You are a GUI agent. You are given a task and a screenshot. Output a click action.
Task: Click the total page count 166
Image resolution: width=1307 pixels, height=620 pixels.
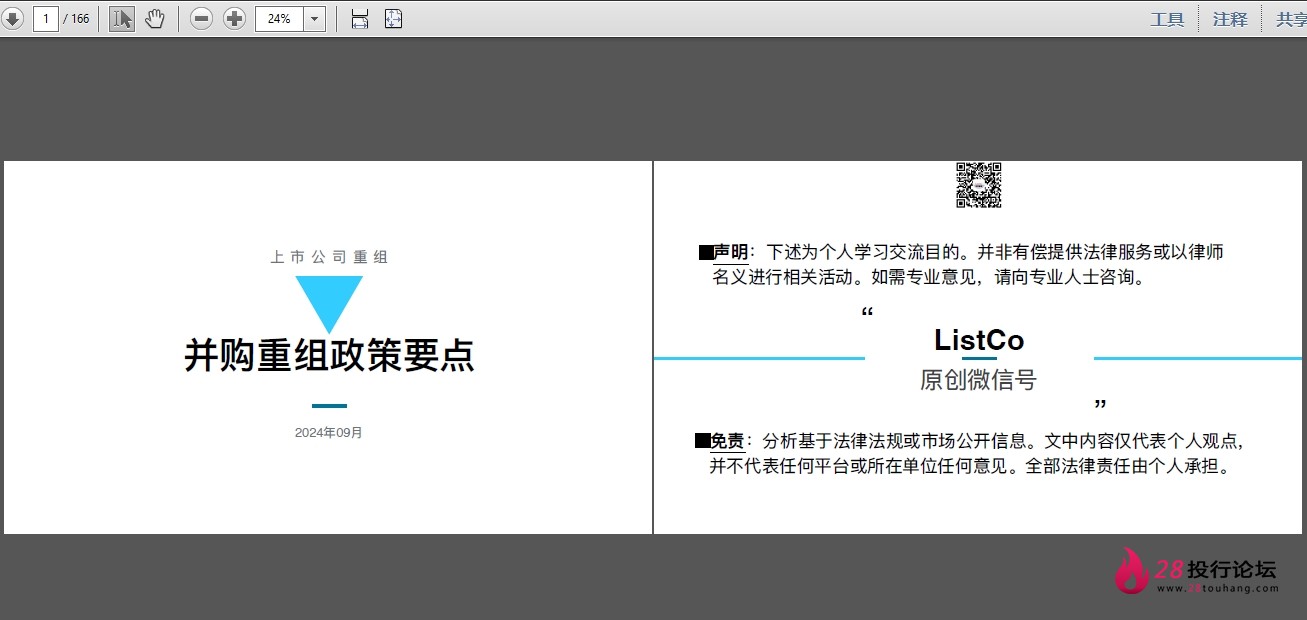(80, 19)
